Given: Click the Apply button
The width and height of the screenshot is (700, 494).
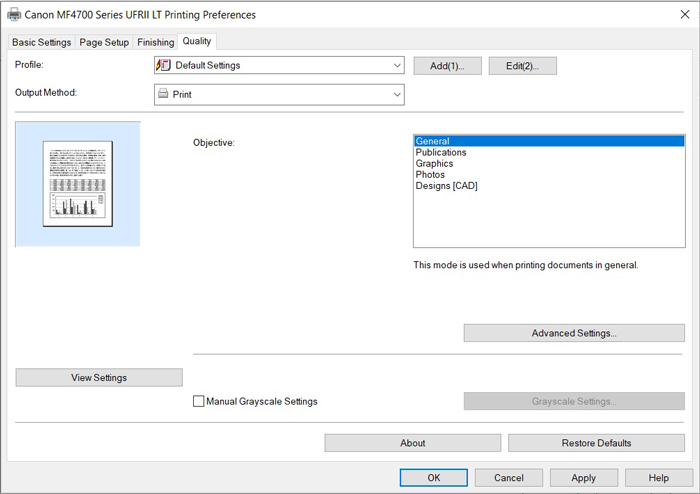Looking at the screenshot, I should 584,478.
